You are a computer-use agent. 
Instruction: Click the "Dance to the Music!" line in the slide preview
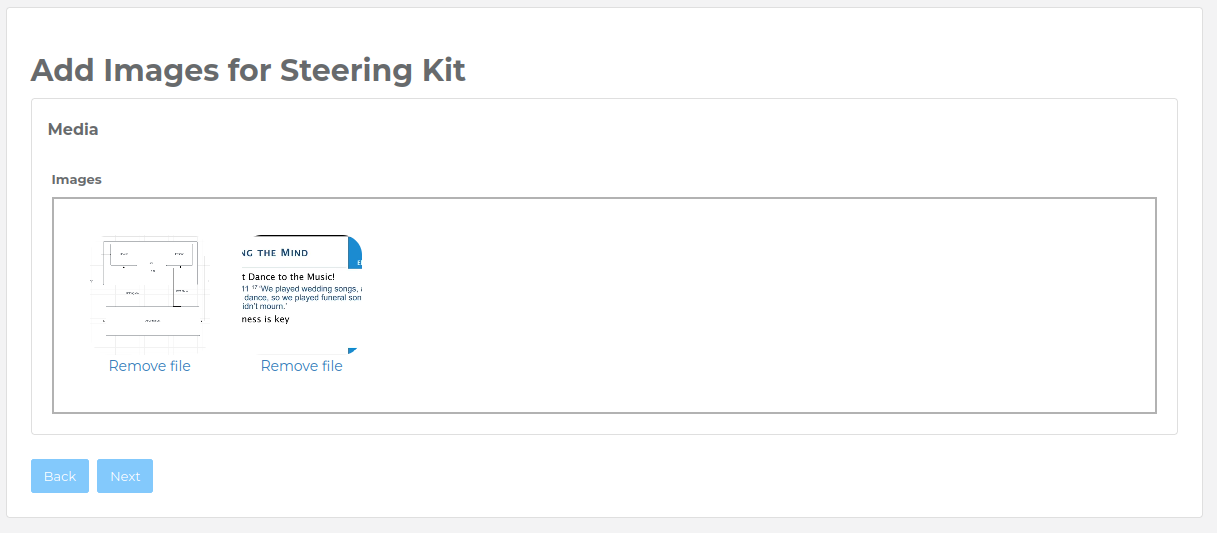click(x=286, y=277)
